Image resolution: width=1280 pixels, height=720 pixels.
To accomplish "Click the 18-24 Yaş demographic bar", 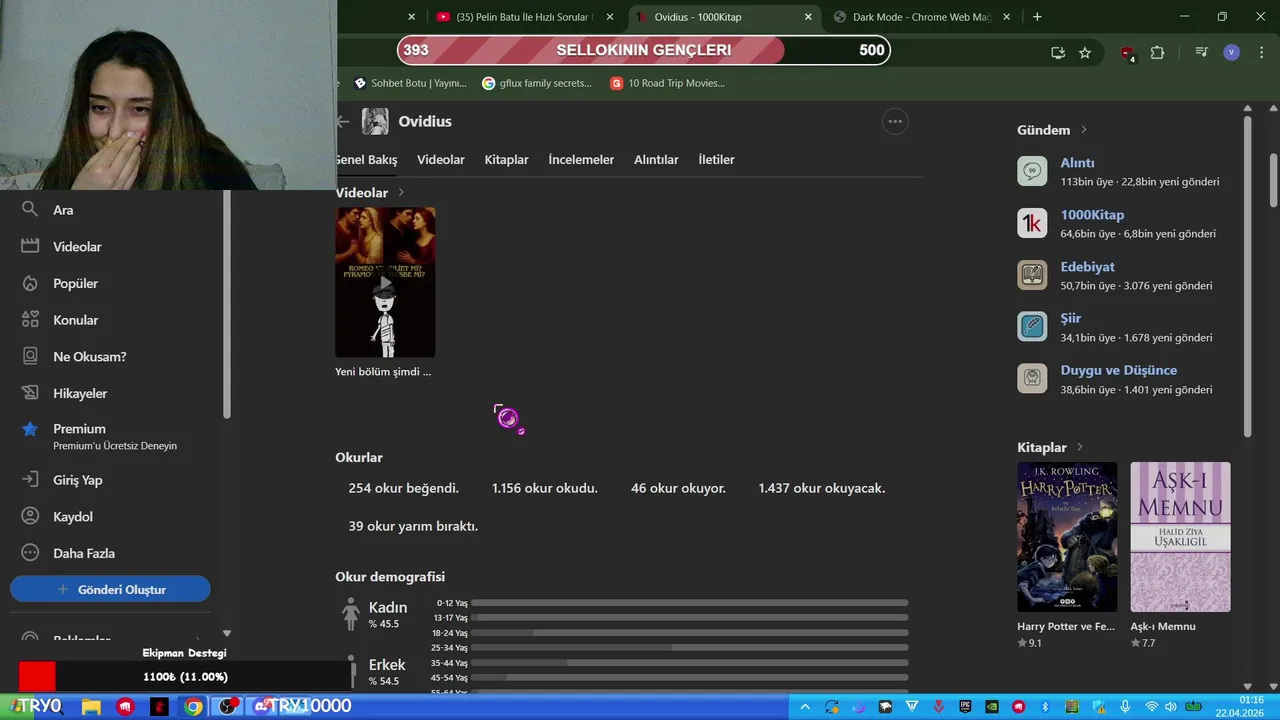I will pyautogui.click(x=689, y=633).
